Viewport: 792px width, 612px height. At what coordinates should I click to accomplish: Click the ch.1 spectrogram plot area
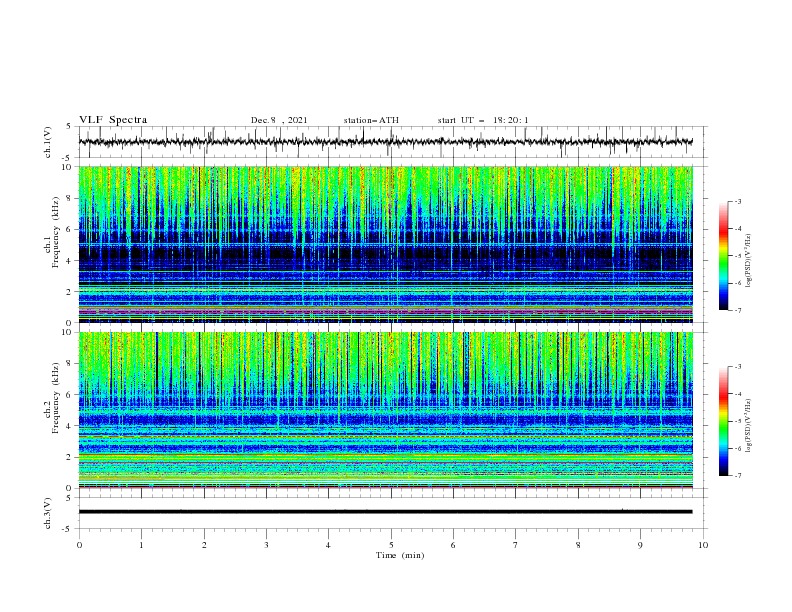[385, 244]
